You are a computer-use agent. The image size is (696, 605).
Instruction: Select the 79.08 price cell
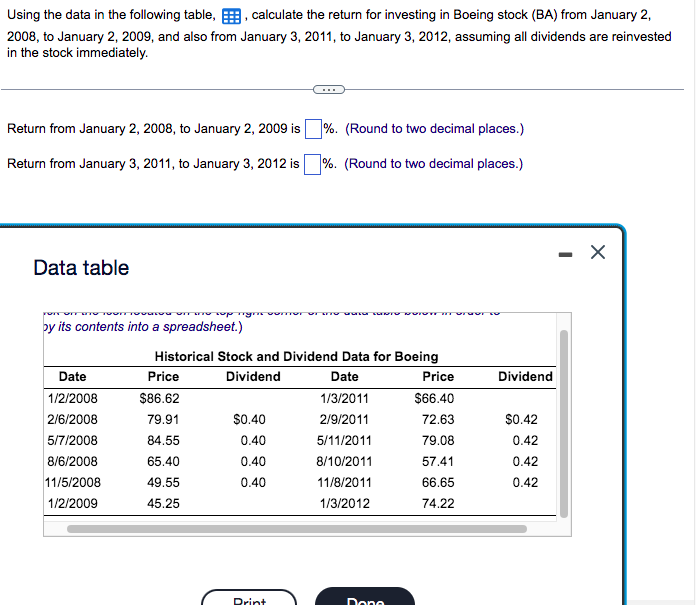[438, 440]
